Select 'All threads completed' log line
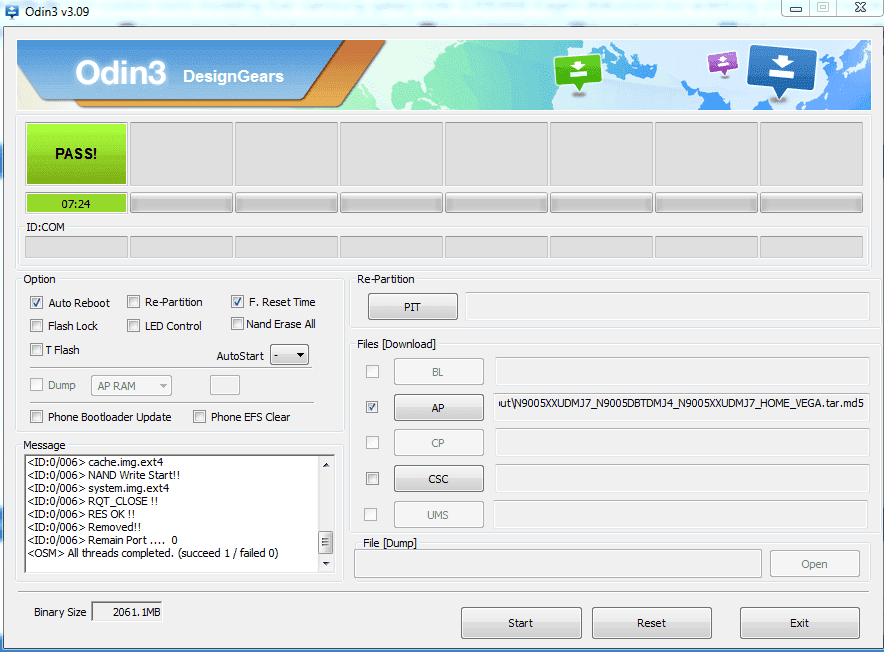This screenshot has height=652, width=884. 153,553
